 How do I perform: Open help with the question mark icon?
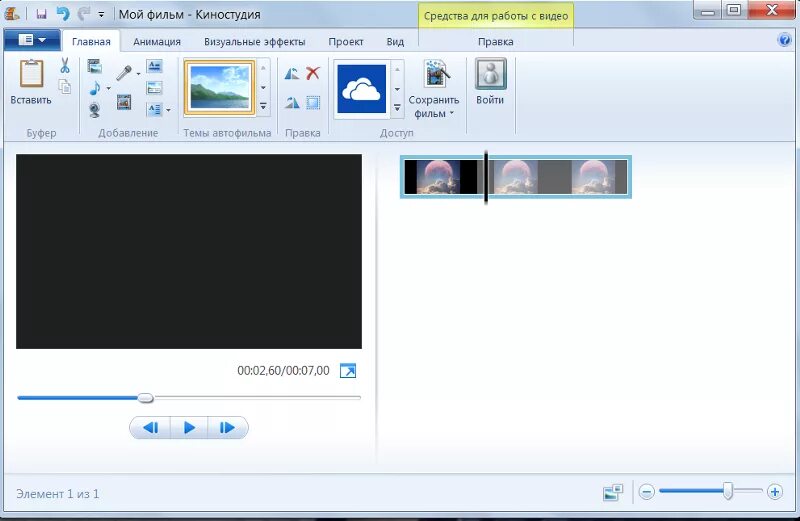coord(784,40)
